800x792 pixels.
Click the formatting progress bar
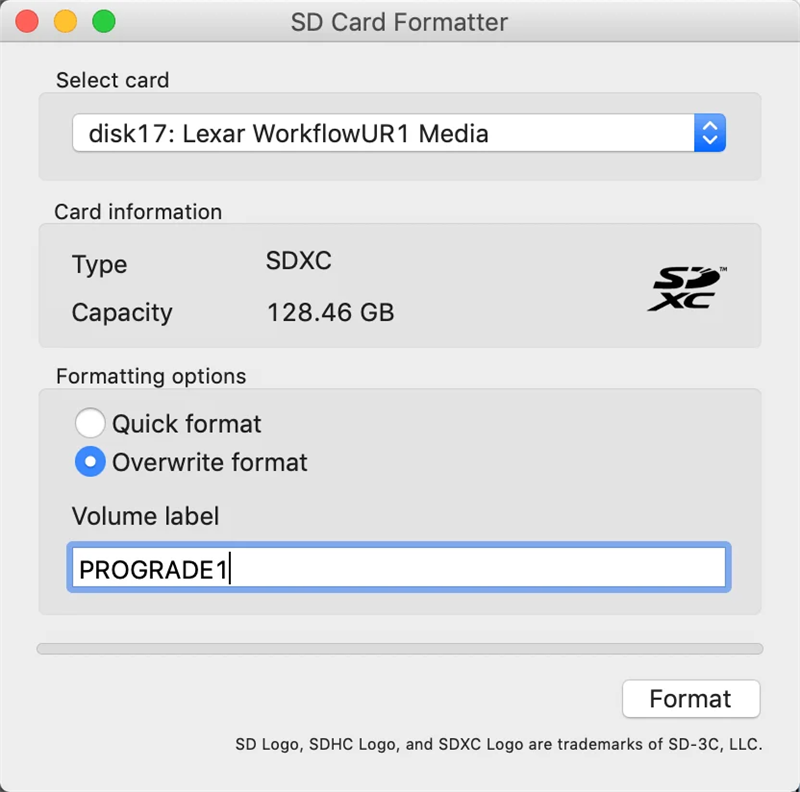tap(400, 649)
